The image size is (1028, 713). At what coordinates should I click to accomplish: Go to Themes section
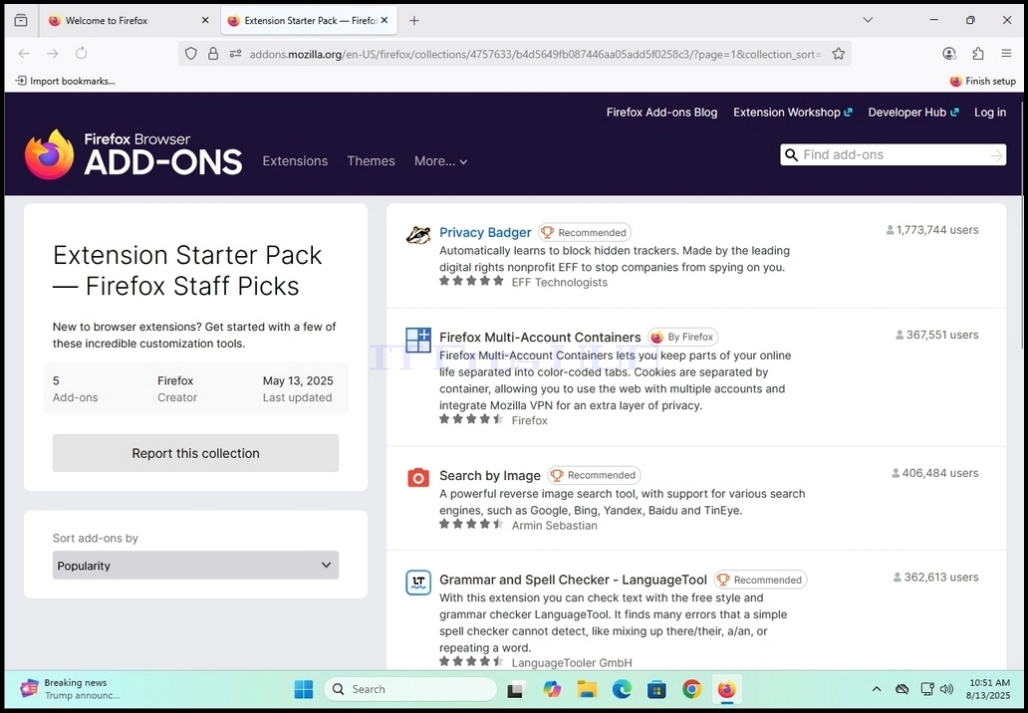(371, 161)
